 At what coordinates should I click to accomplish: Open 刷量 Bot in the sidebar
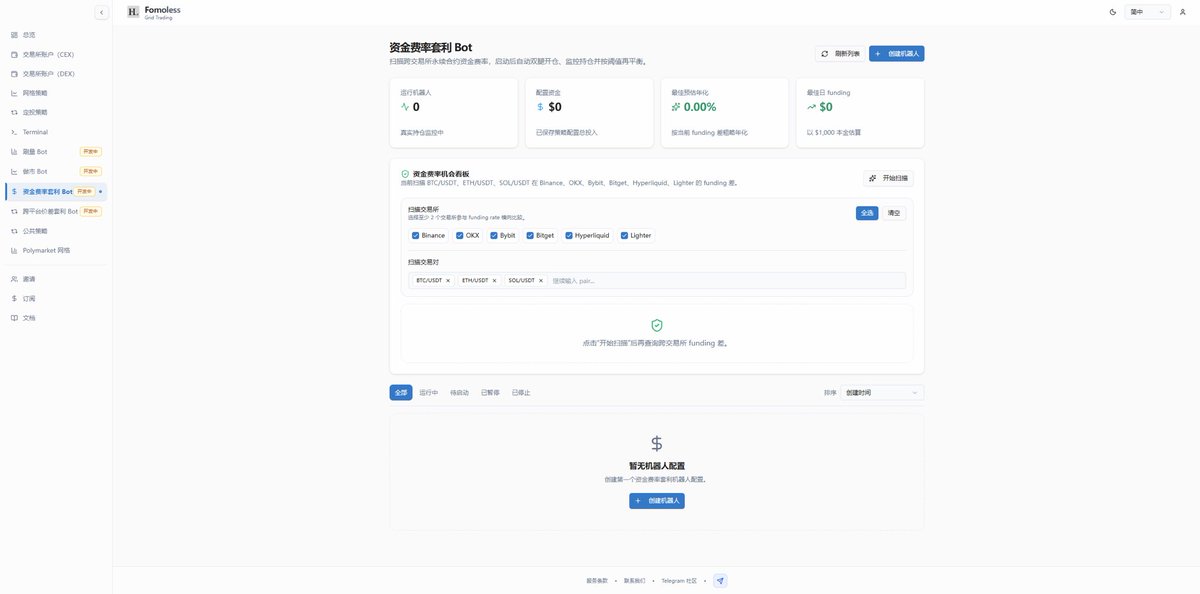(55, 152)
